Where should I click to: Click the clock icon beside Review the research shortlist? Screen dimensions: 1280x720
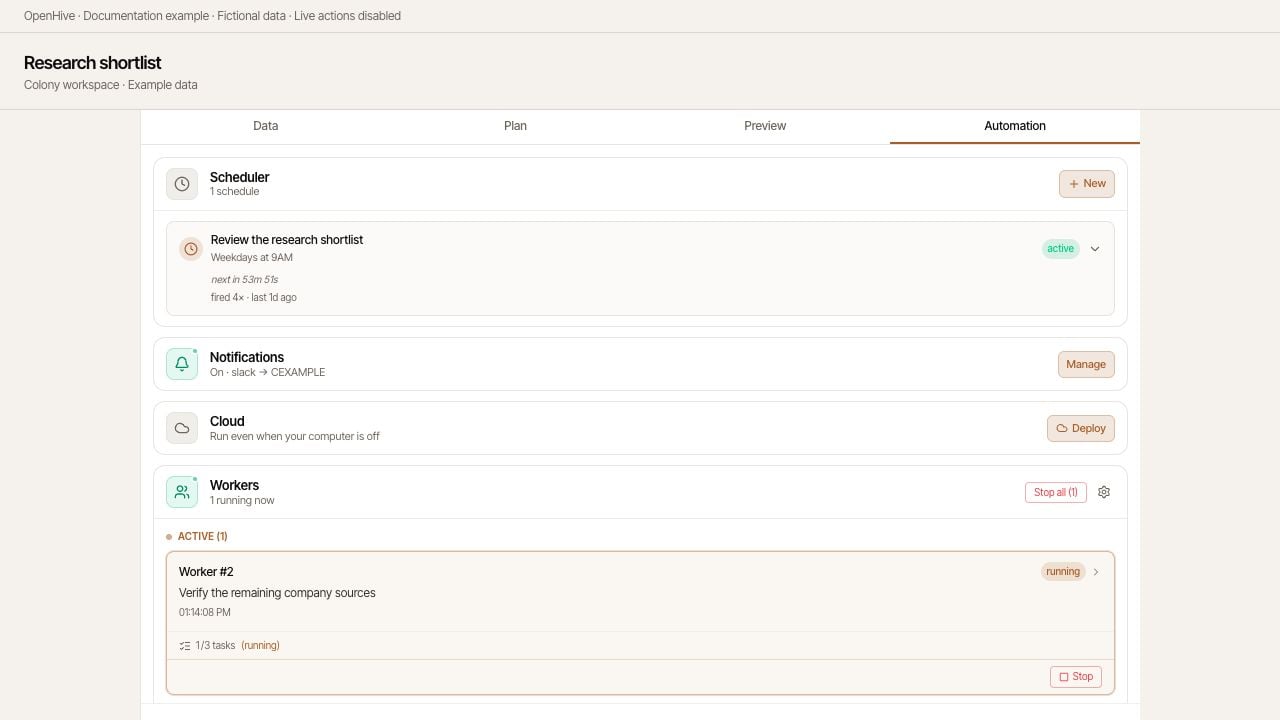(x=191, y=249)
